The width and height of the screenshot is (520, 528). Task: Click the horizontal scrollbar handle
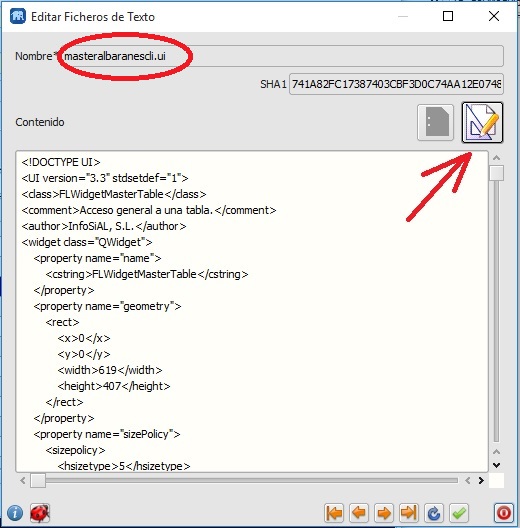[x=38, y=481]
